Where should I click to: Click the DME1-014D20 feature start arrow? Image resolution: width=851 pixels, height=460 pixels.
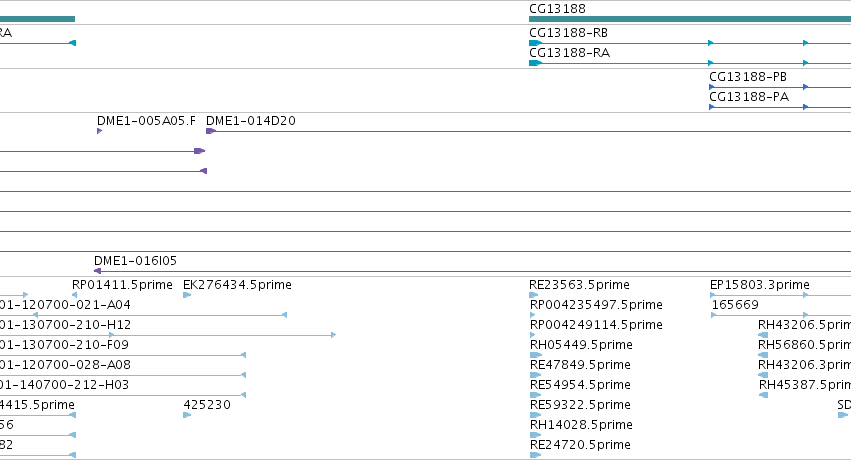[211, 131]
